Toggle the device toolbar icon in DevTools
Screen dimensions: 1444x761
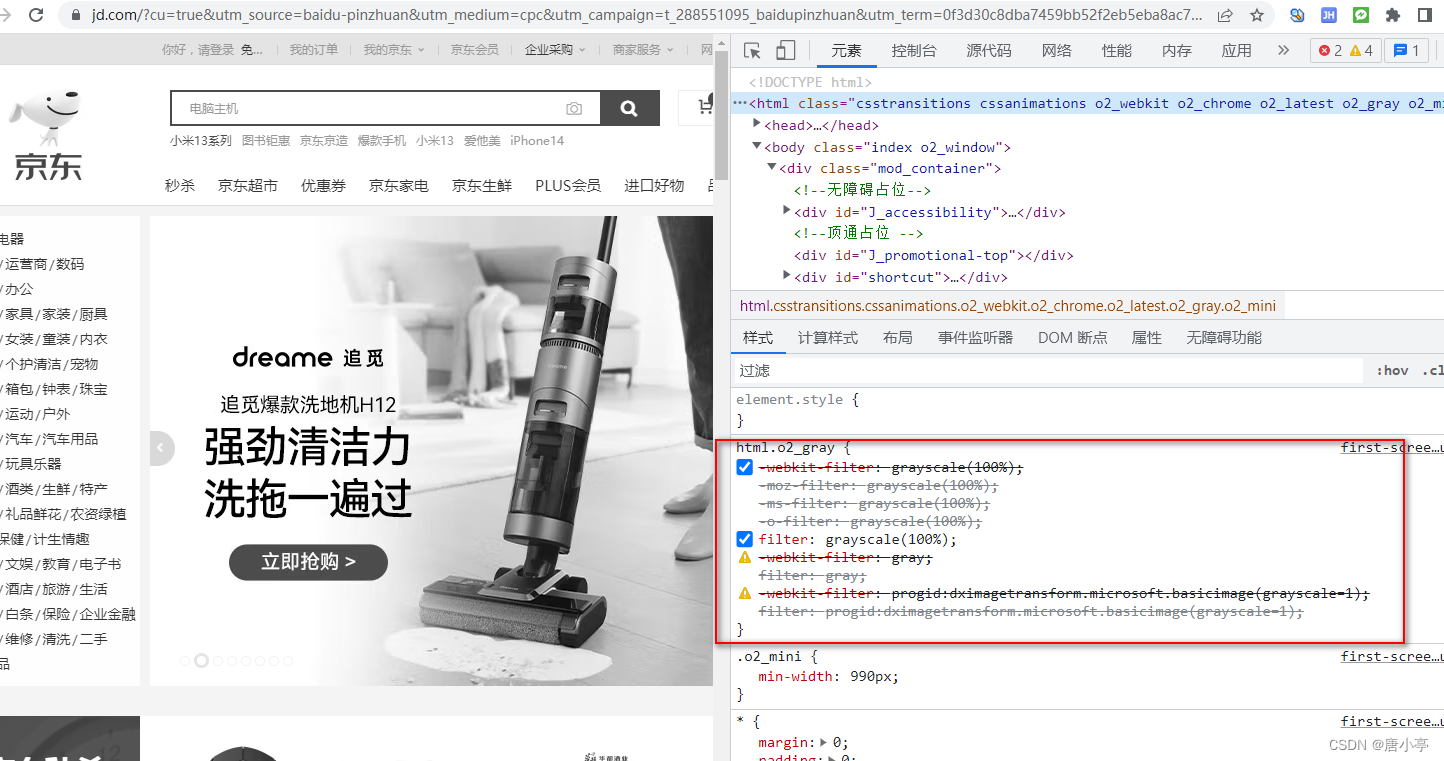[x=785, y=51]
